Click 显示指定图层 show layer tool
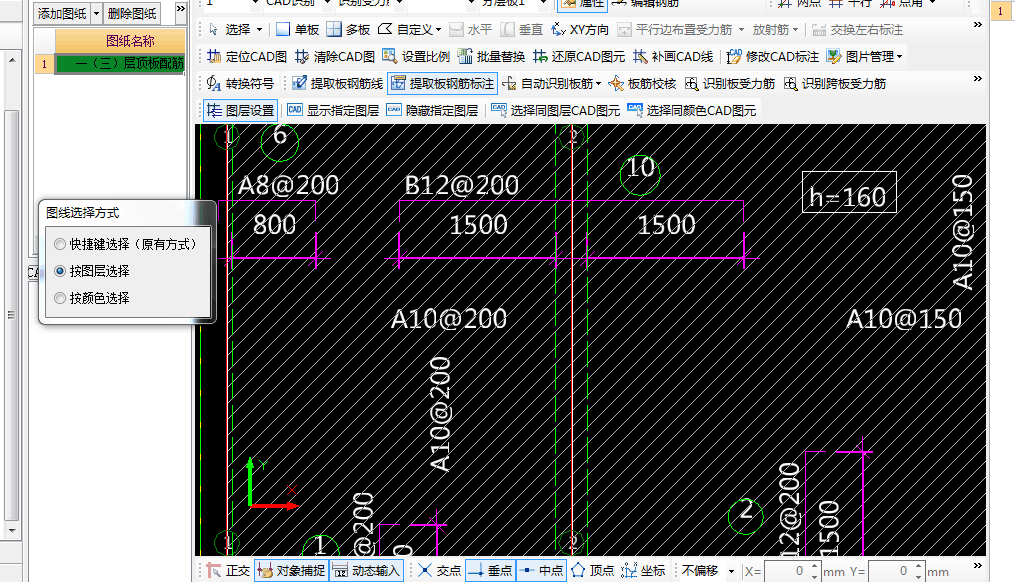The height and width of the screenshot is (582, 1015). (333, 111)
